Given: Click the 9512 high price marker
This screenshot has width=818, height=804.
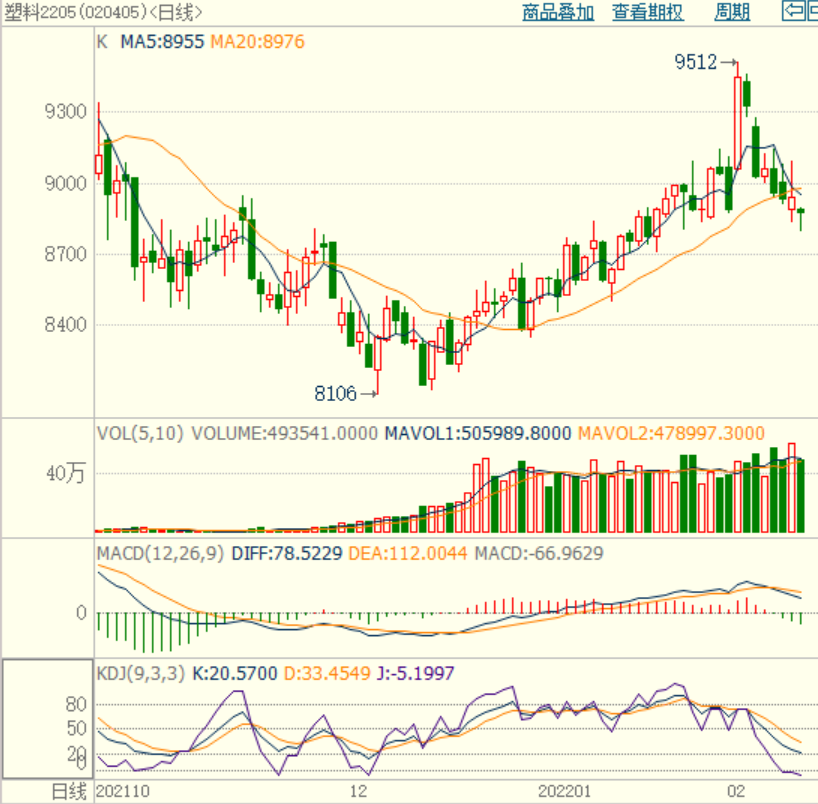Looking at the screenshot, I should click(x=696, y=62).
